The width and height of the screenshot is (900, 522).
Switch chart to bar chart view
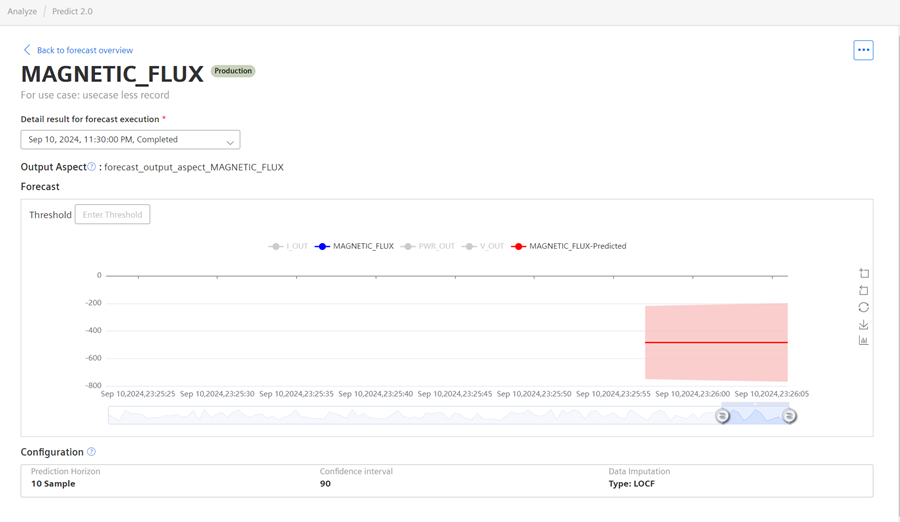(x=864, y=341)
